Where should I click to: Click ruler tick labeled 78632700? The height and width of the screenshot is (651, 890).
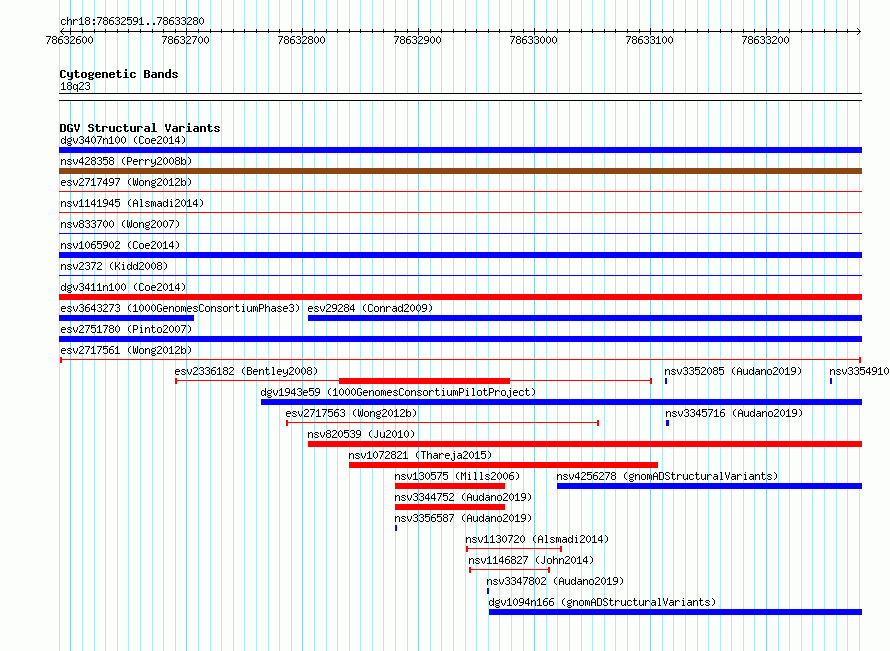pos(186,40)
